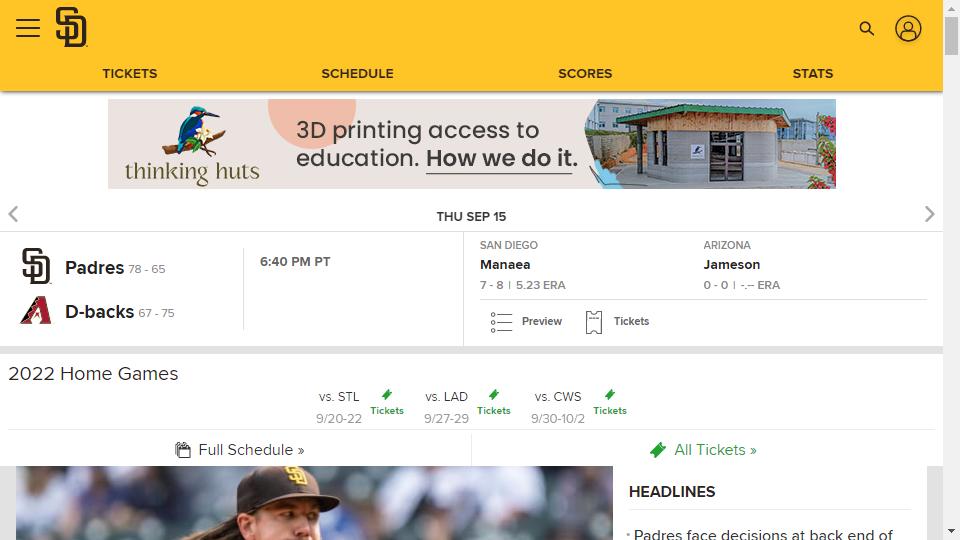Open the site search magnifier
Image resolution: width=960 pixels, height=540 pixels.
(867, 29)
